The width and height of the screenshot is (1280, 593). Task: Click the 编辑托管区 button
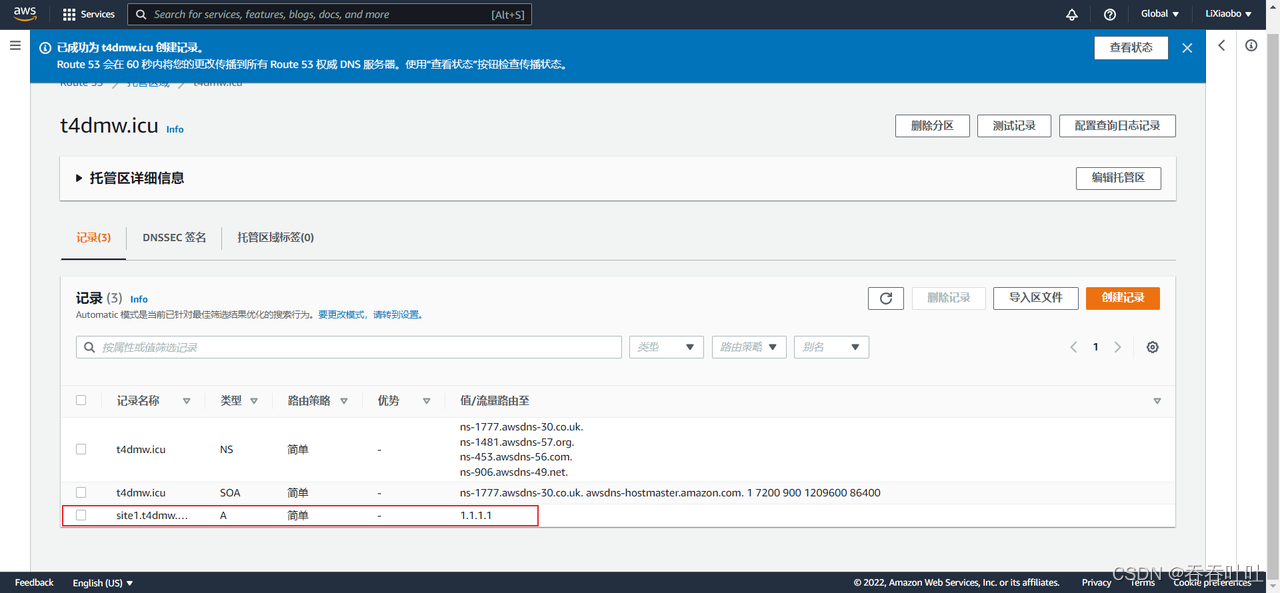click(1118, 178)
